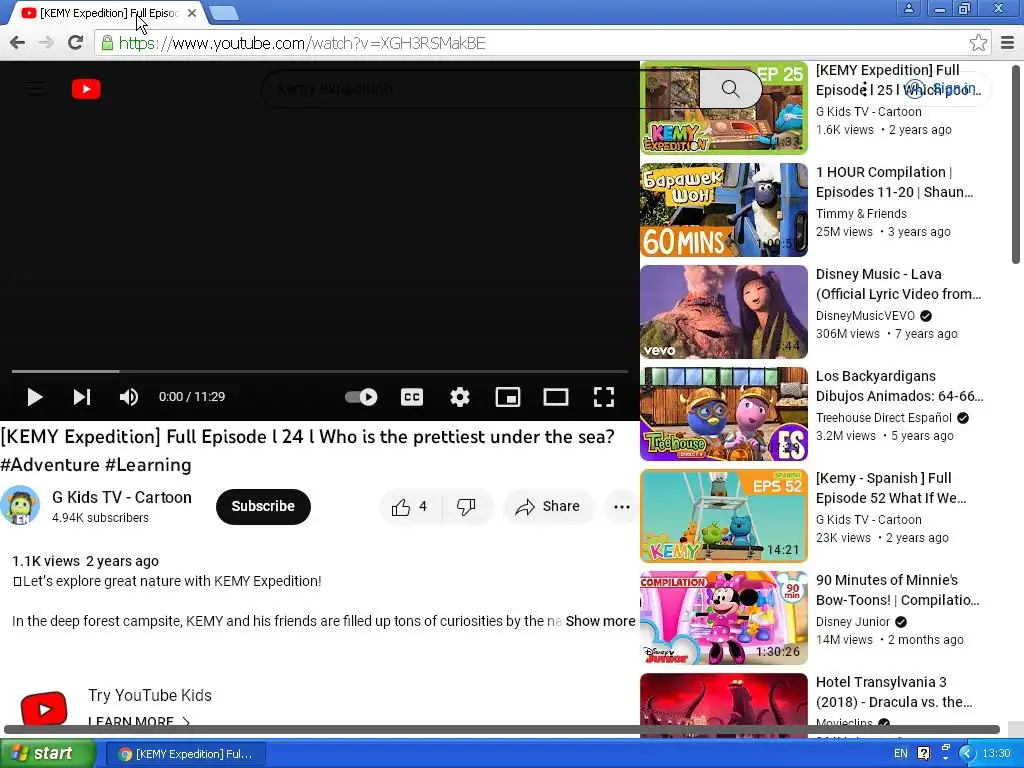Viewport: 1024px width, 768px height.
Task: Open Timmy & Friends channel
Action: 861,214
